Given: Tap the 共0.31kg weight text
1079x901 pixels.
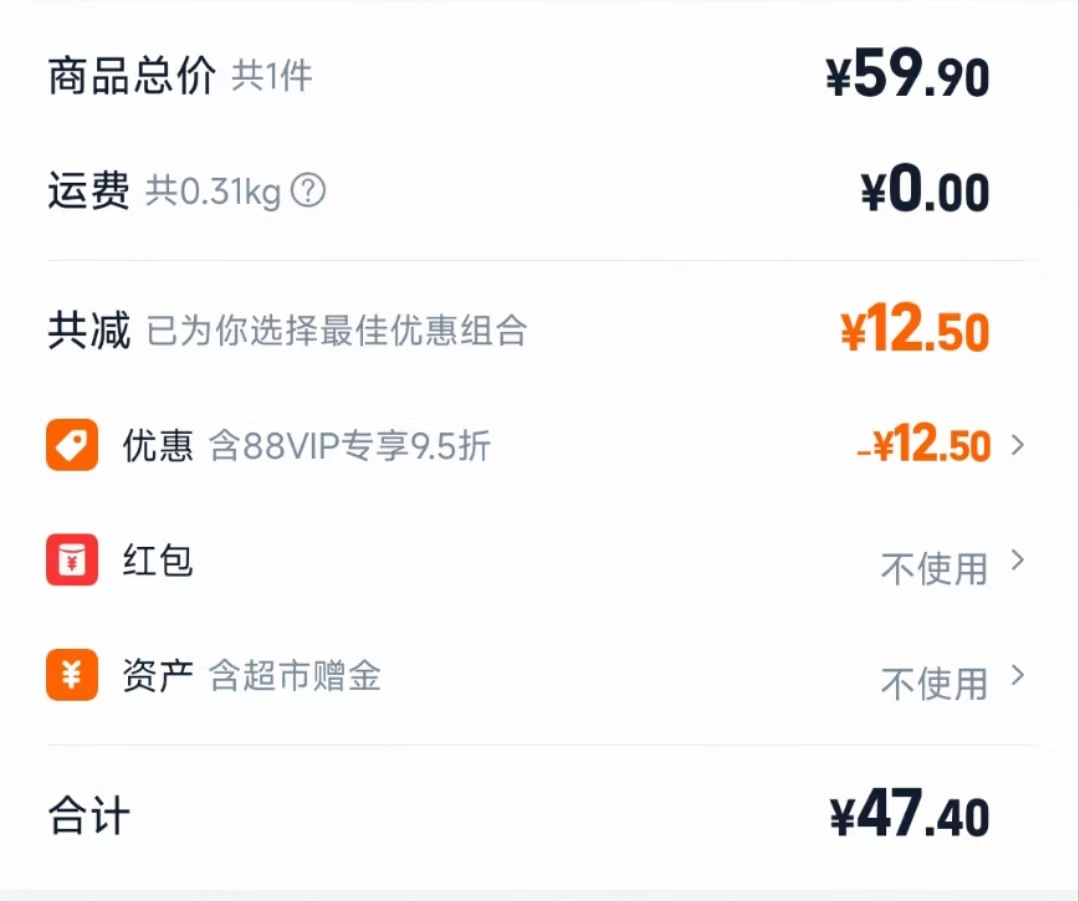Looking at the screenshot, I should [x=213, y=190].
